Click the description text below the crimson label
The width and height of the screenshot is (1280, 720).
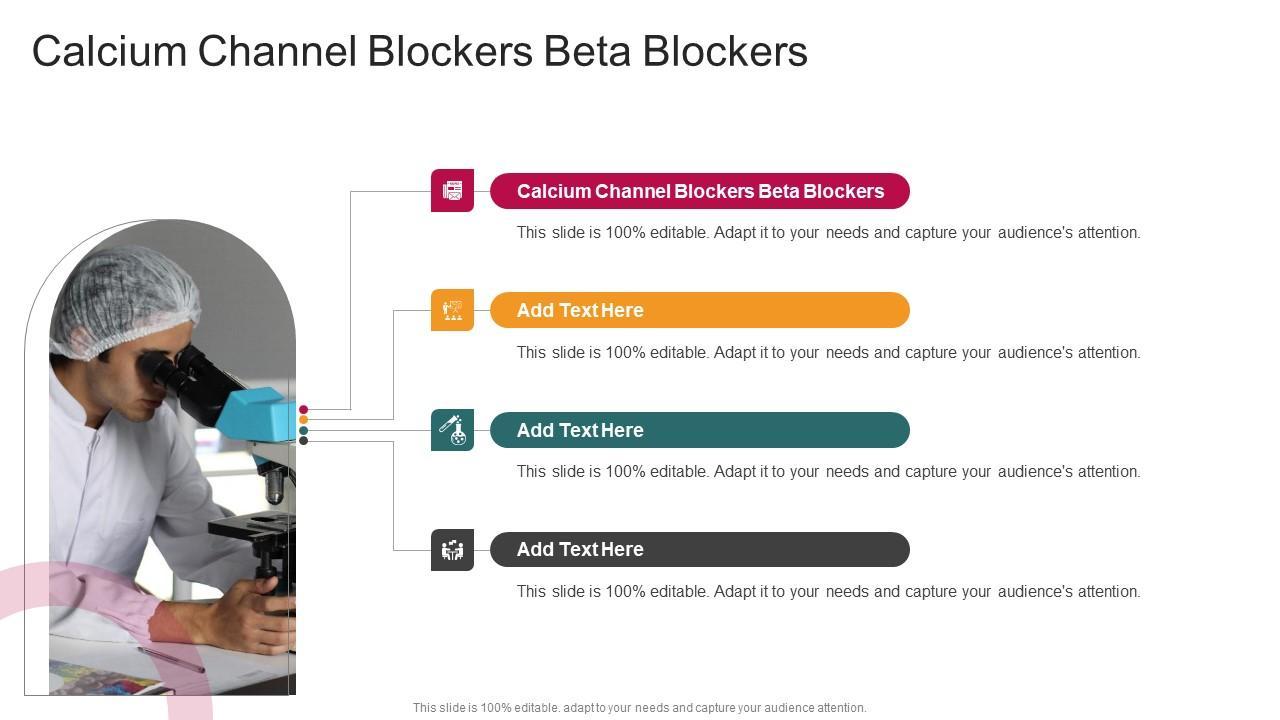point(828,233)
